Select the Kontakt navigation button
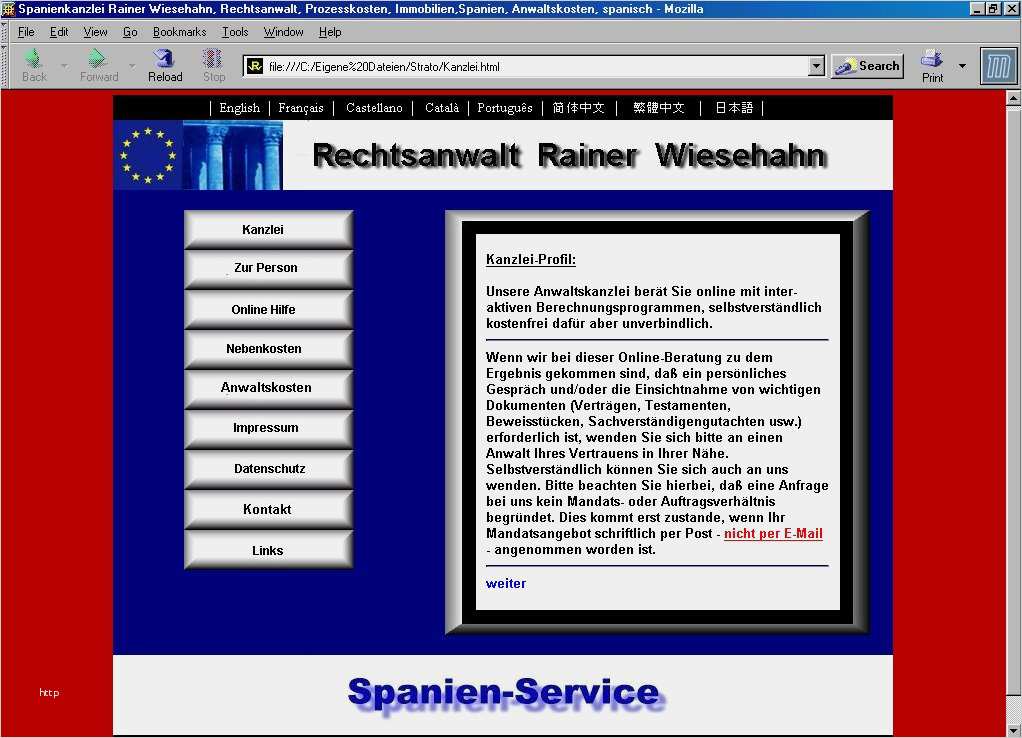 267,509
